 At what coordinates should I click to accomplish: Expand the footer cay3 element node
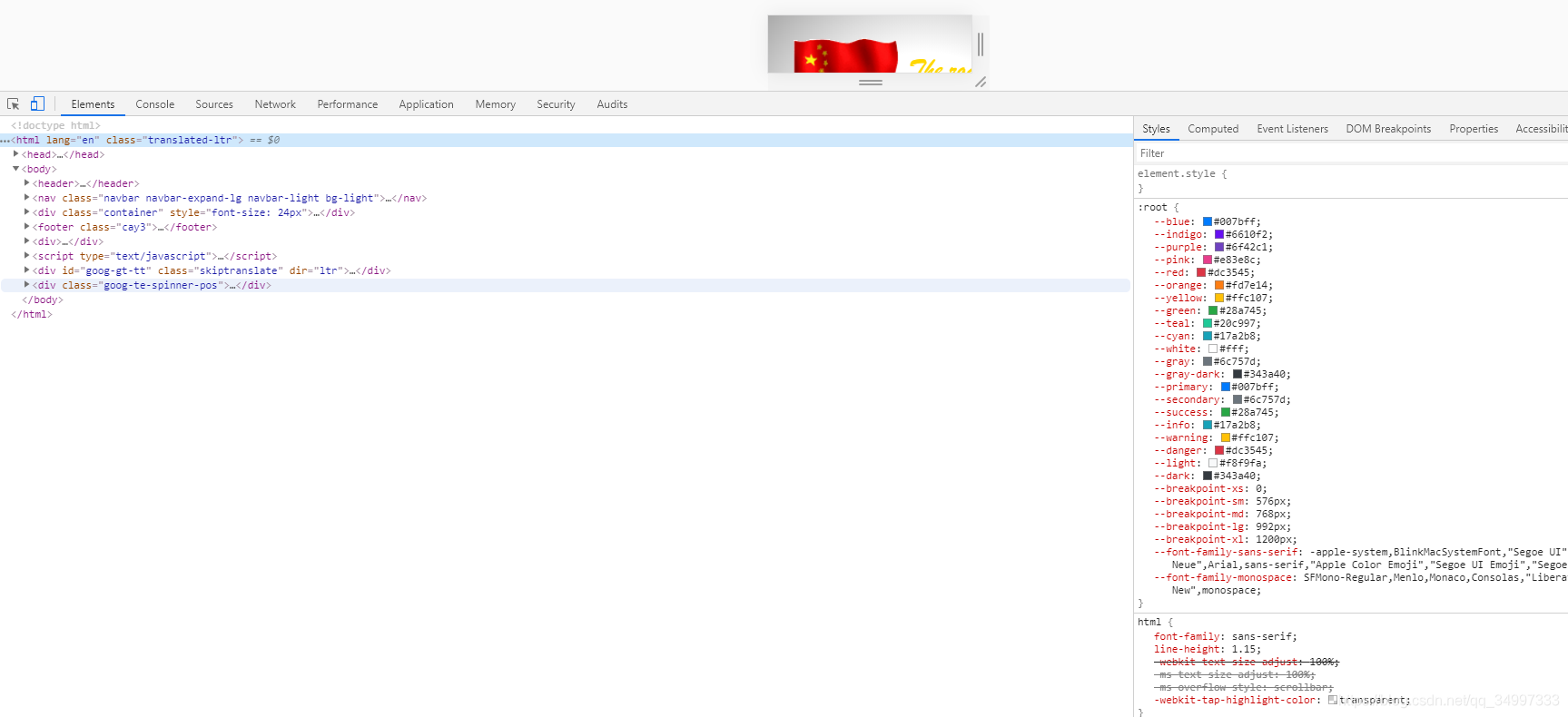click(27, 227)
